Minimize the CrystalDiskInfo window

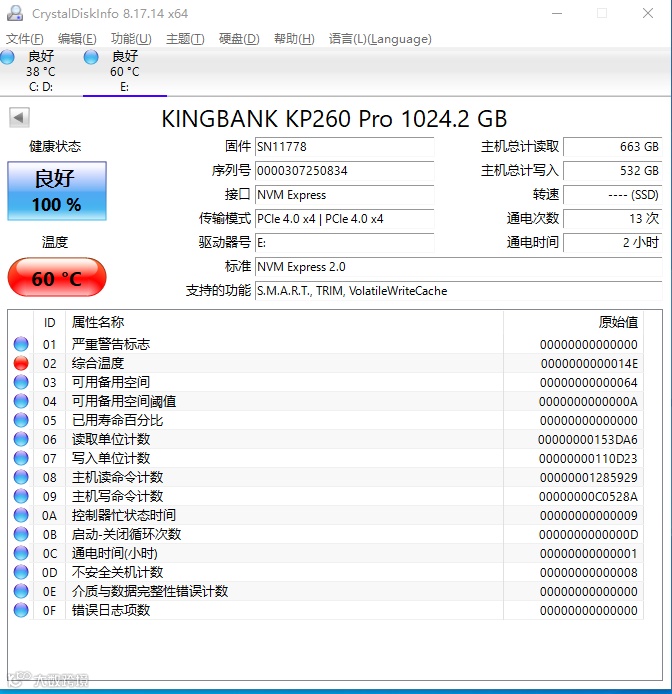[x=557, y=13]
